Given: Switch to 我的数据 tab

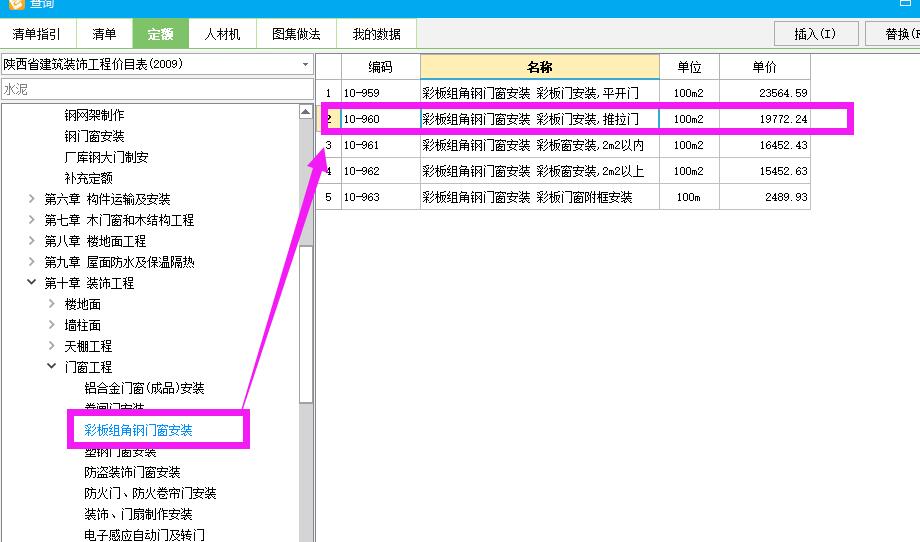Looking at the screenshot, I should point(376,34).
